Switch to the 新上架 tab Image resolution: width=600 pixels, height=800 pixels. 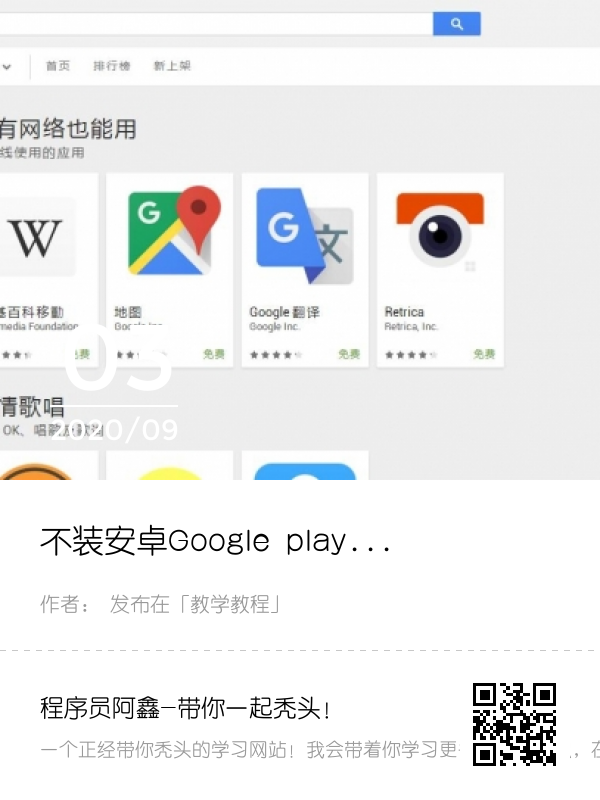pyautogui.click(x=172, y=66)
